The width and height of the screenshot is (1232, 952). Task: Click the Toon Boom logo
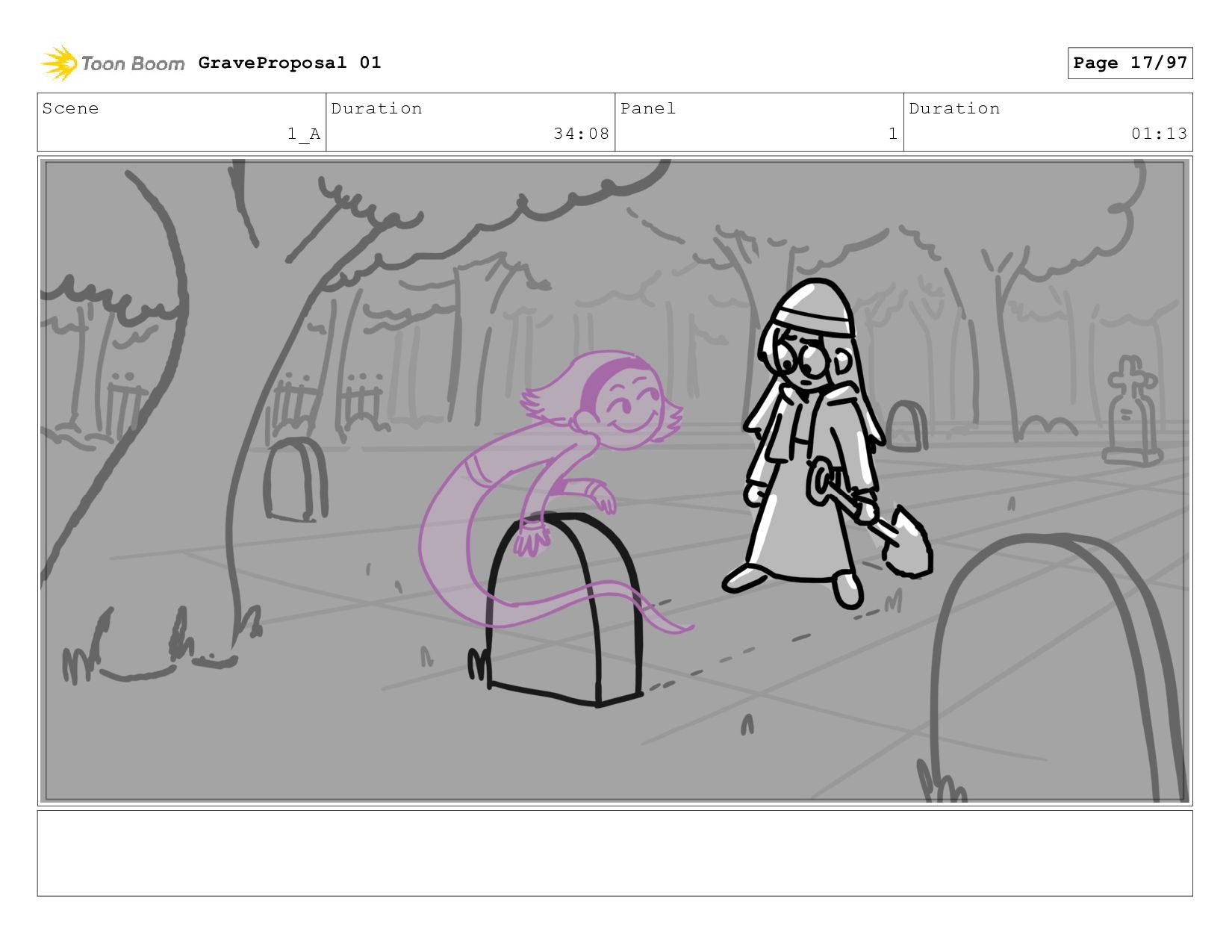[x=112, y=63]
